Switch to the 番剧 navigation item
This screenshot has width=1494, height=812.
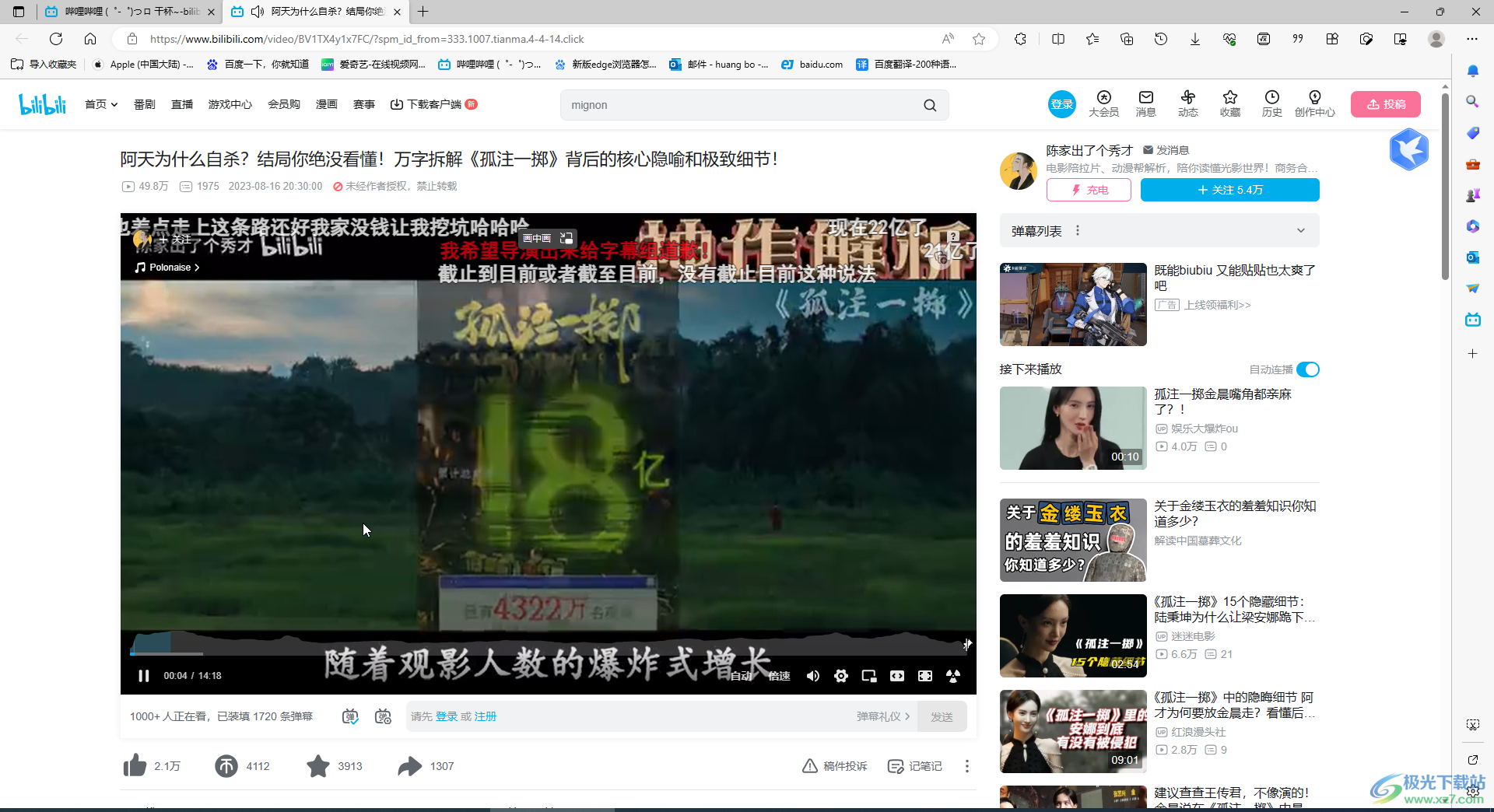pyautogui.click(x=144, y=103)
